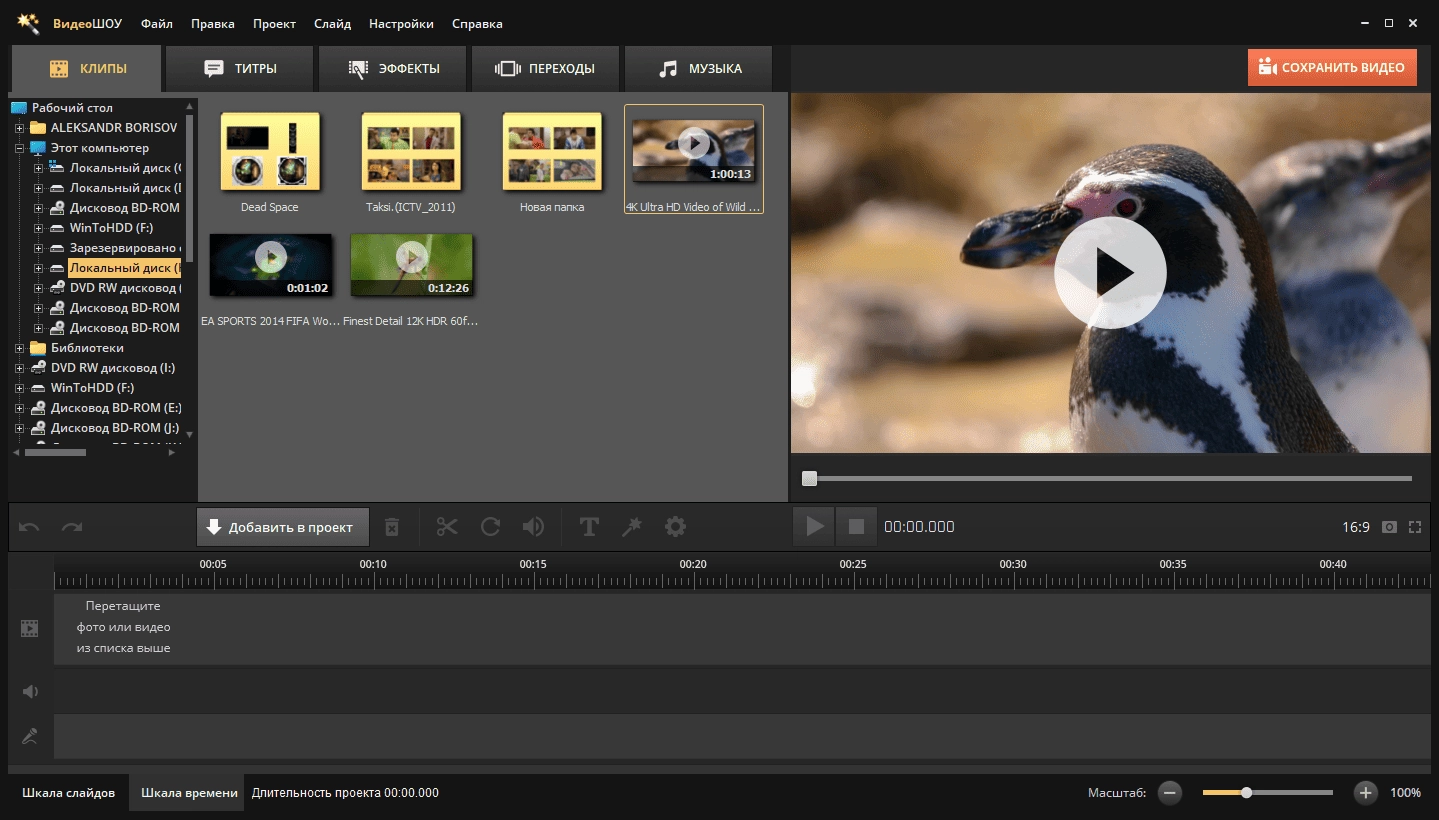Expand DVD RW дисковод (I:) node
This screenshot has width=1439, height=820.
coord(19,368)
